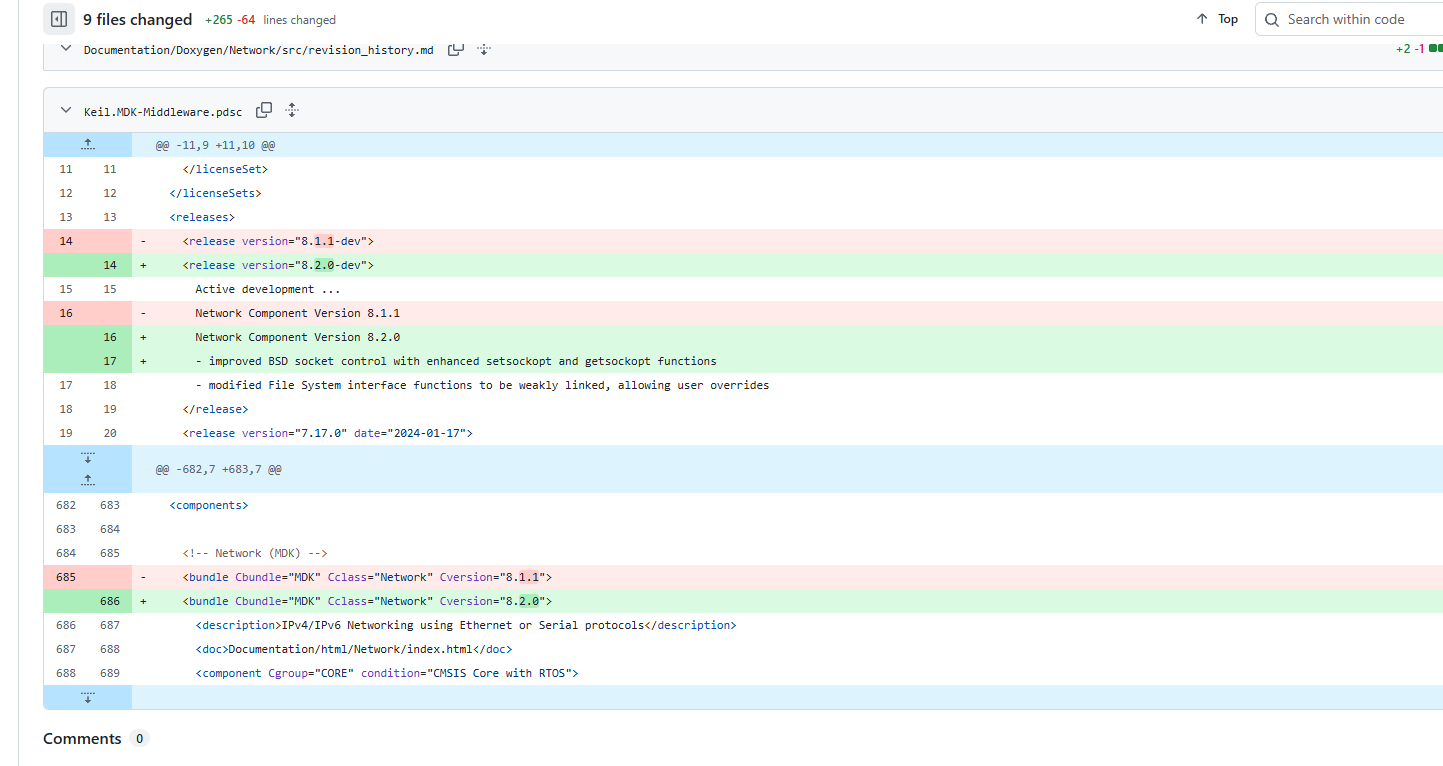This screenshot has height=766, width=1443.
Task: Click line number 16 on the removed Version 8.1.1 row
Action: [66, 313]
